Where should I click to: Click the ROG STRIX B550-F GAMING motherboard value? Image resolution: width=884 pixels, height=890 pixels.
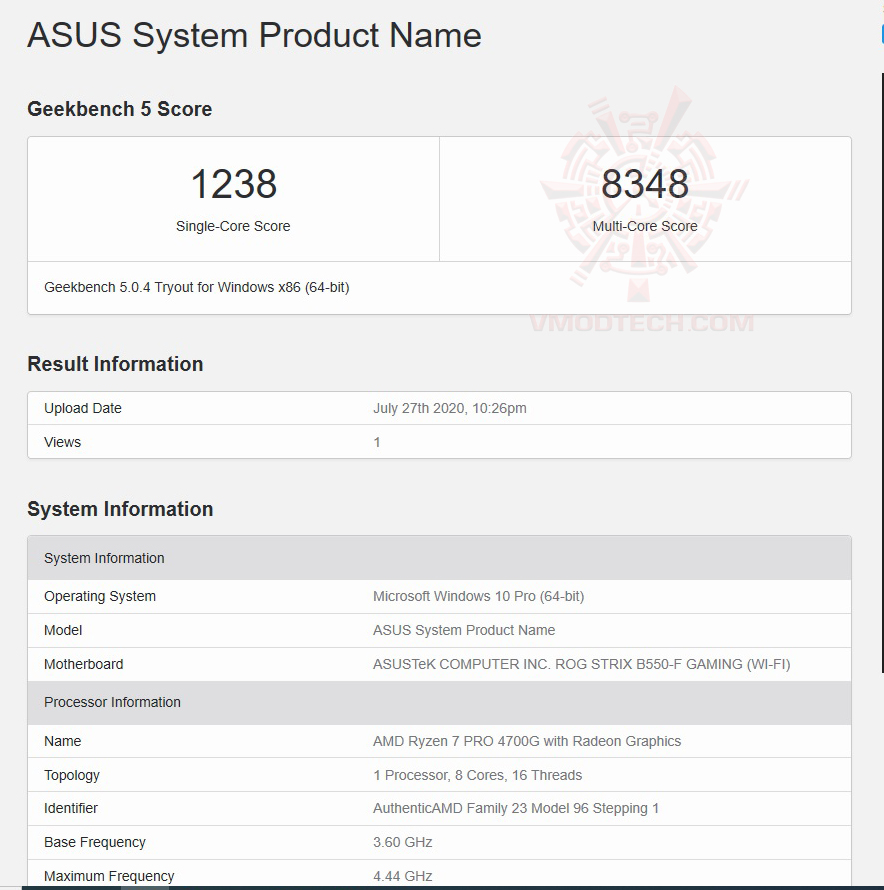(x=581, y=664)
